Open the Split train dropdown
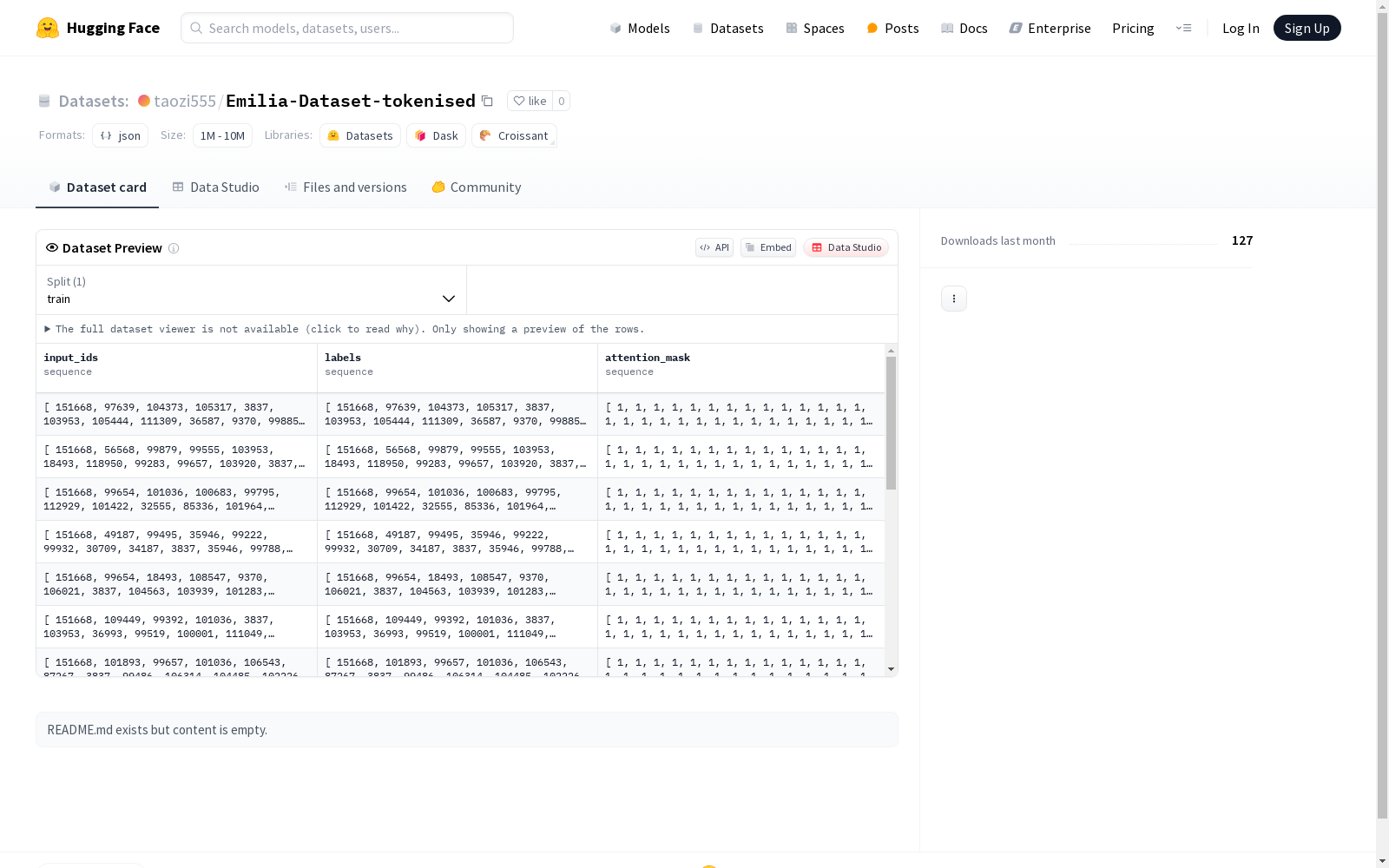 [252, 290]
